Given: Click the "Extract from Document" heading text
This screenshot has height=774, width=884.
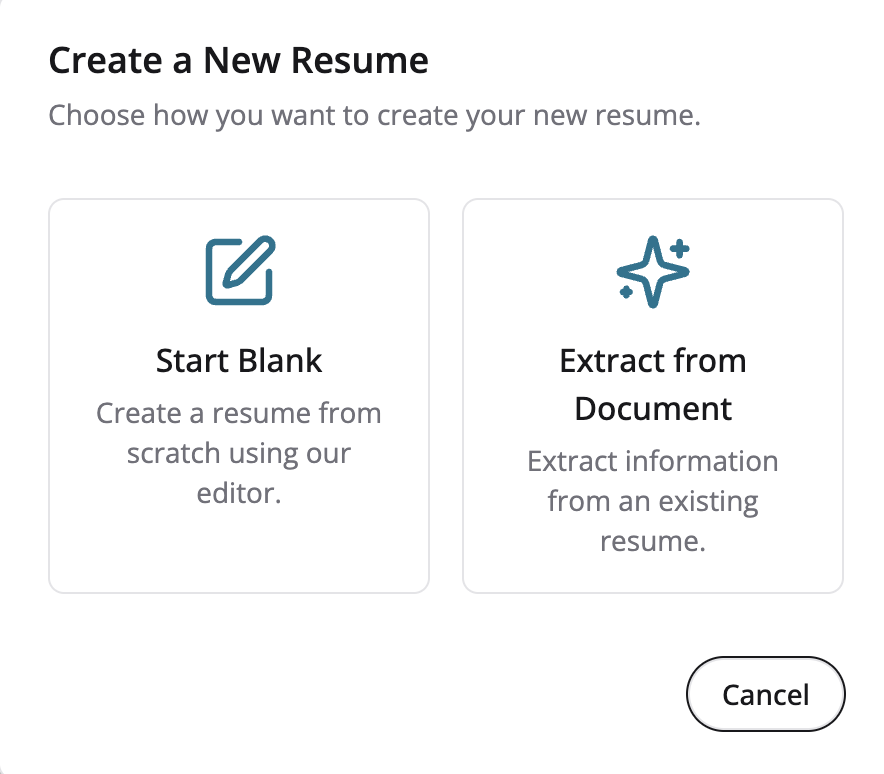Looking at the screenshot, I should [653, 384].
